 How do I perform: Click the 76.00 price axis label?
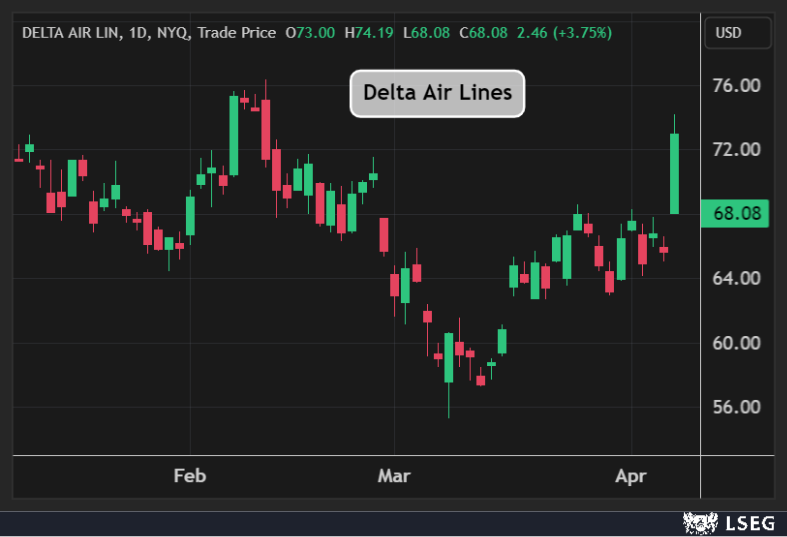pyautogui.click(x=735, y=85)
